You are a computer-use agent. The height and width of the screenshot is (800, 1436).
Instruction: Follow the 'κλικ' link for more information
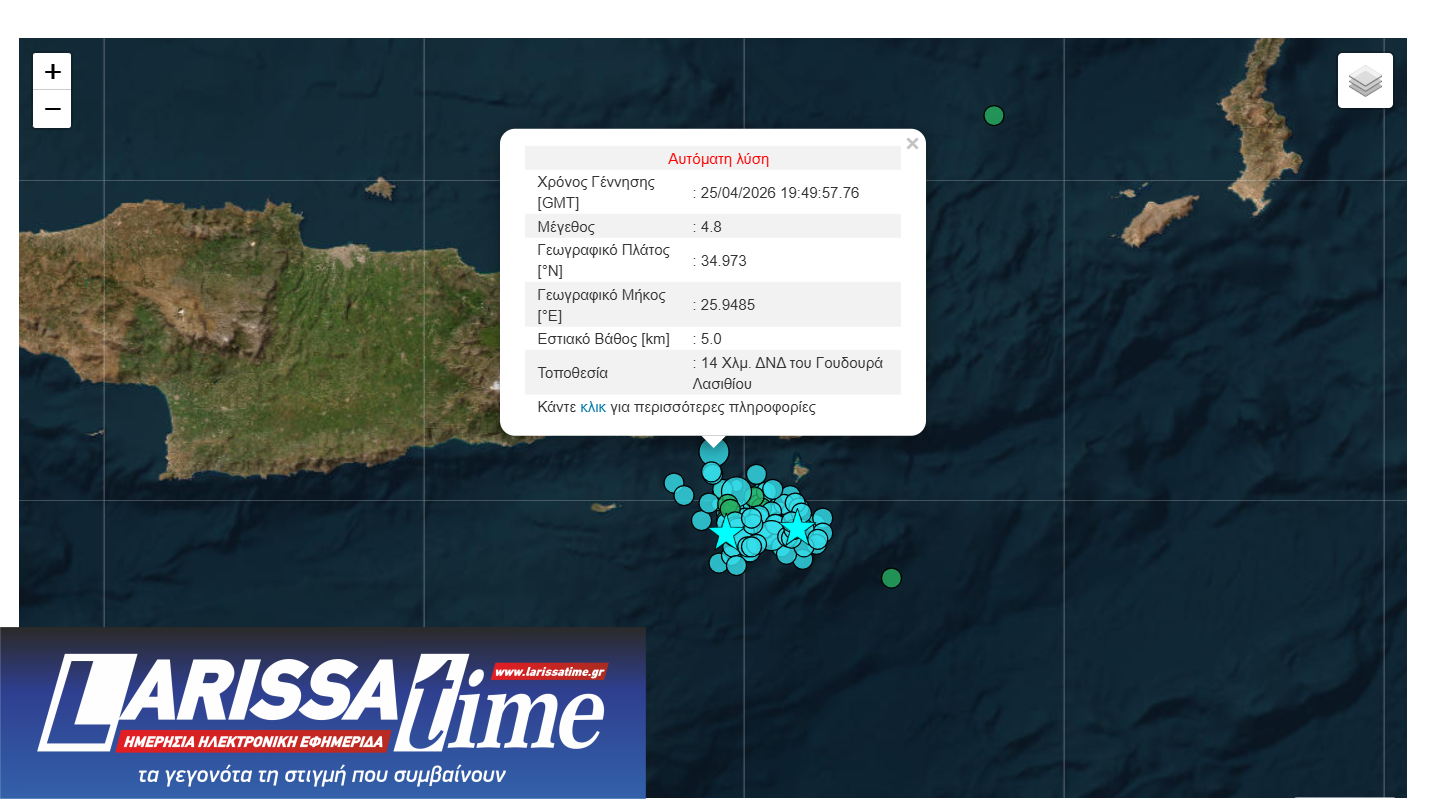[x=593, y=407]
